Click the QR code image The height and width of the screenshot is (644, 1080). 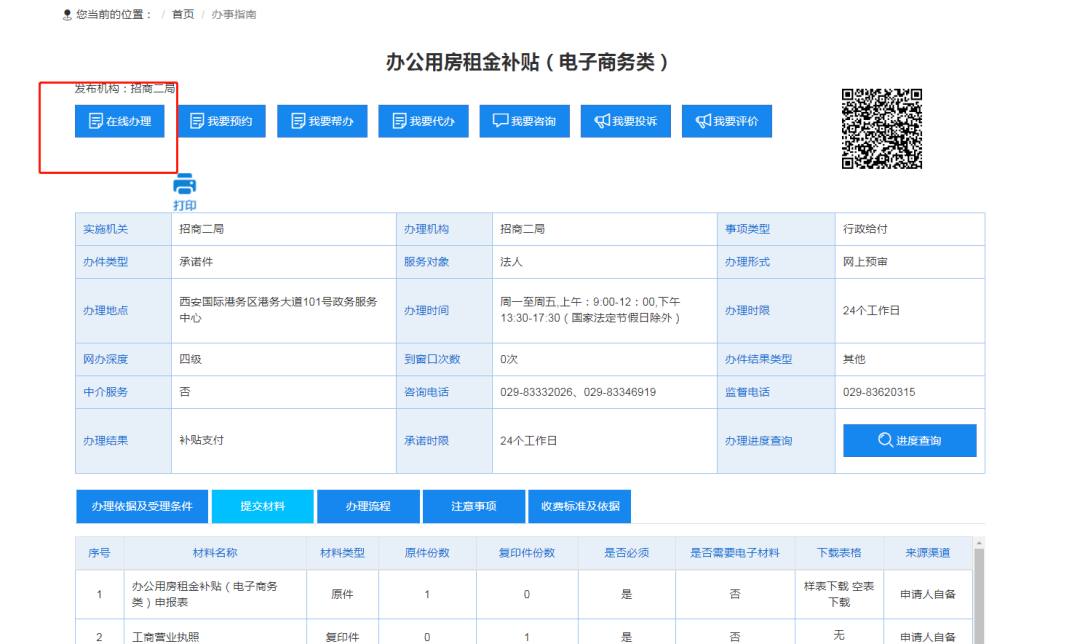point(882,129)
